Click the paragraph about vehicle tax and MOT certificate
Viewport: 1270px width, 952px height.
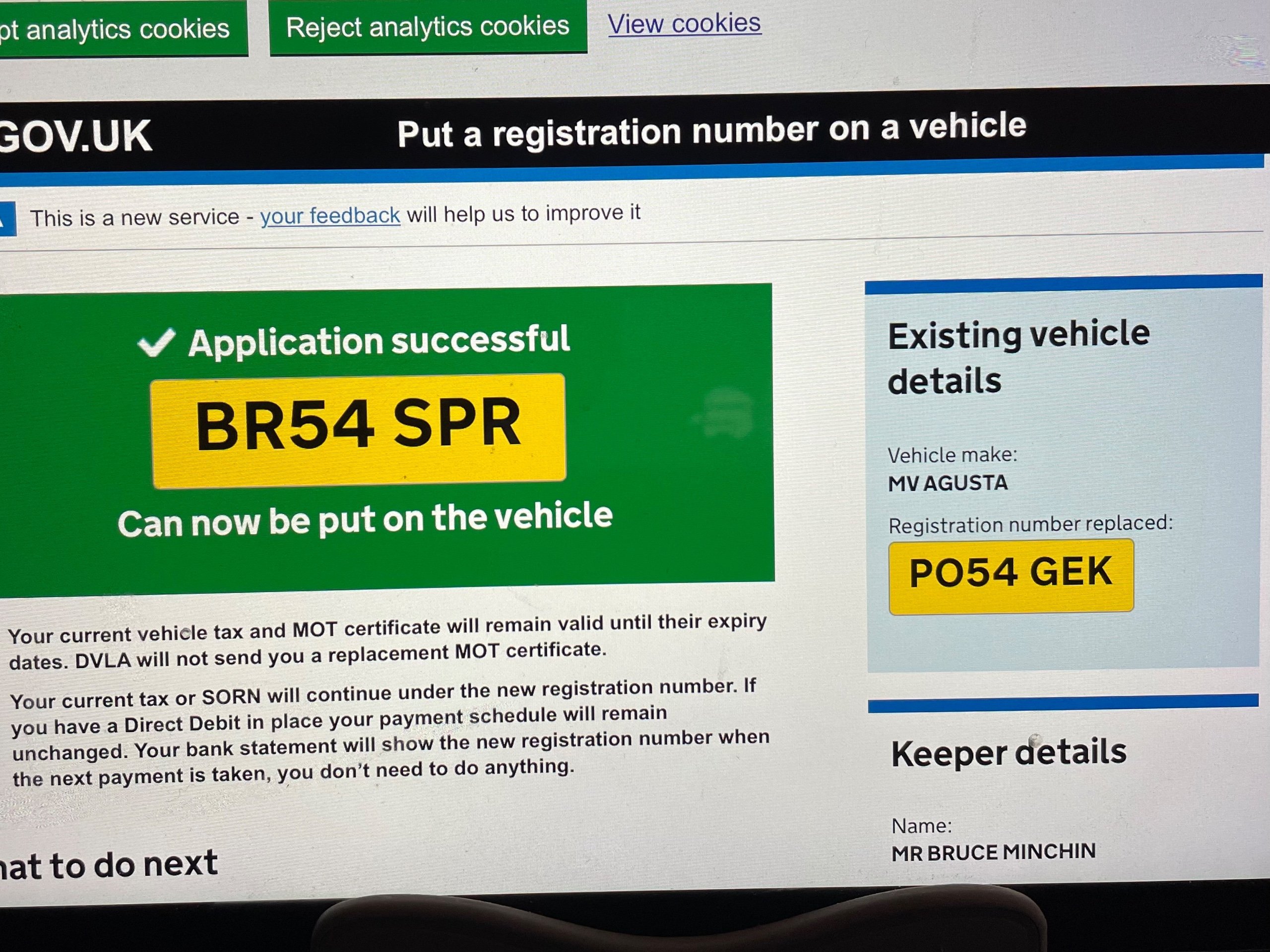[x=388, y=642]
